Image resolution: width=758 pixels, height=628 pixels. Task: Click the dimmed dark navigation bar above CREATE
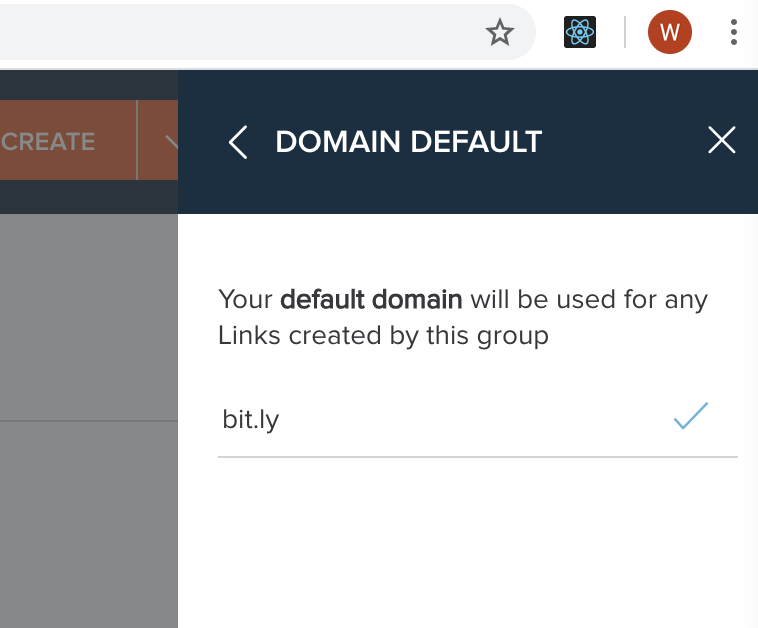89,85
